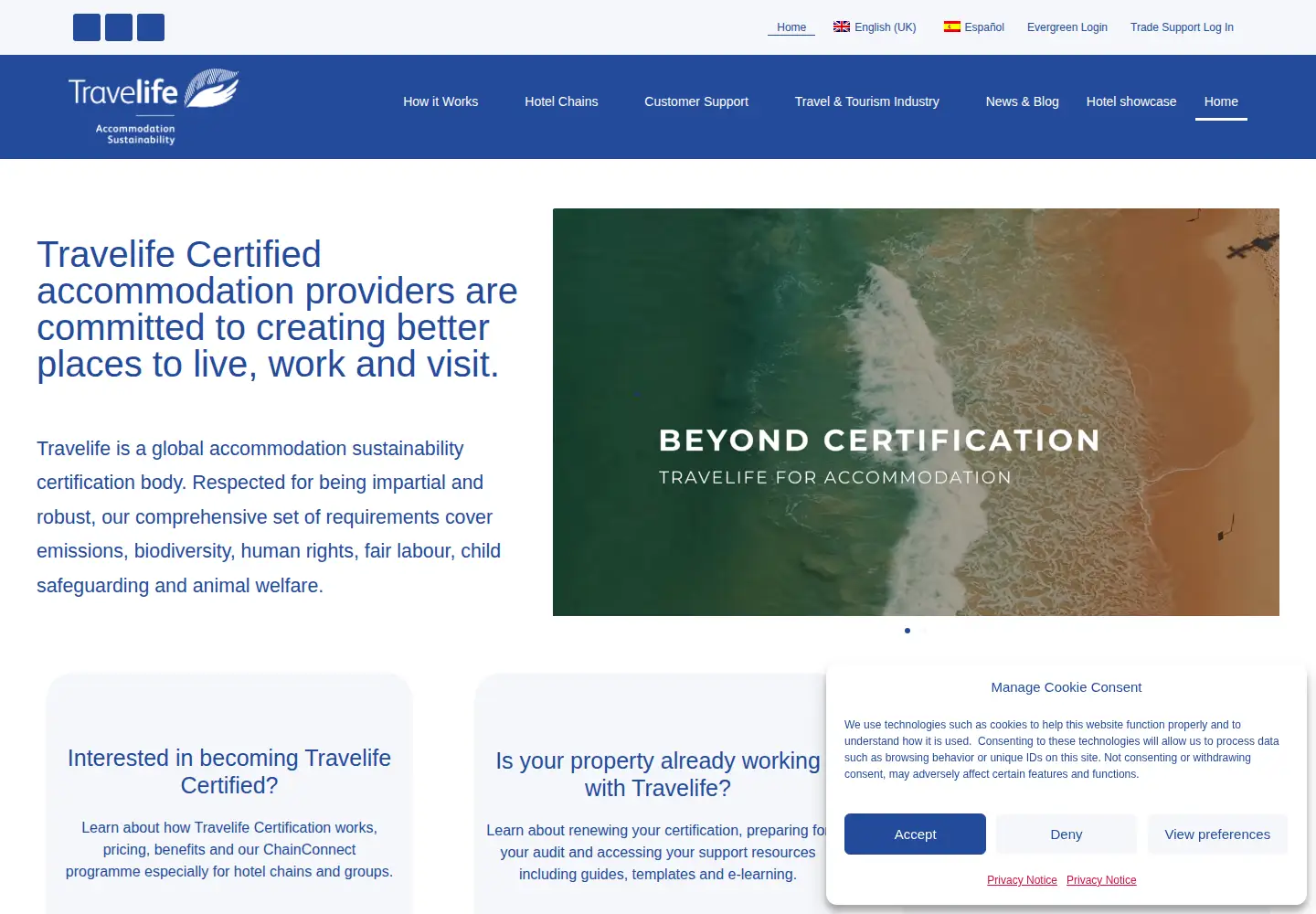Go to Hotel showcase
The image size is (1316, 914).
click(x=1131, y=101)
